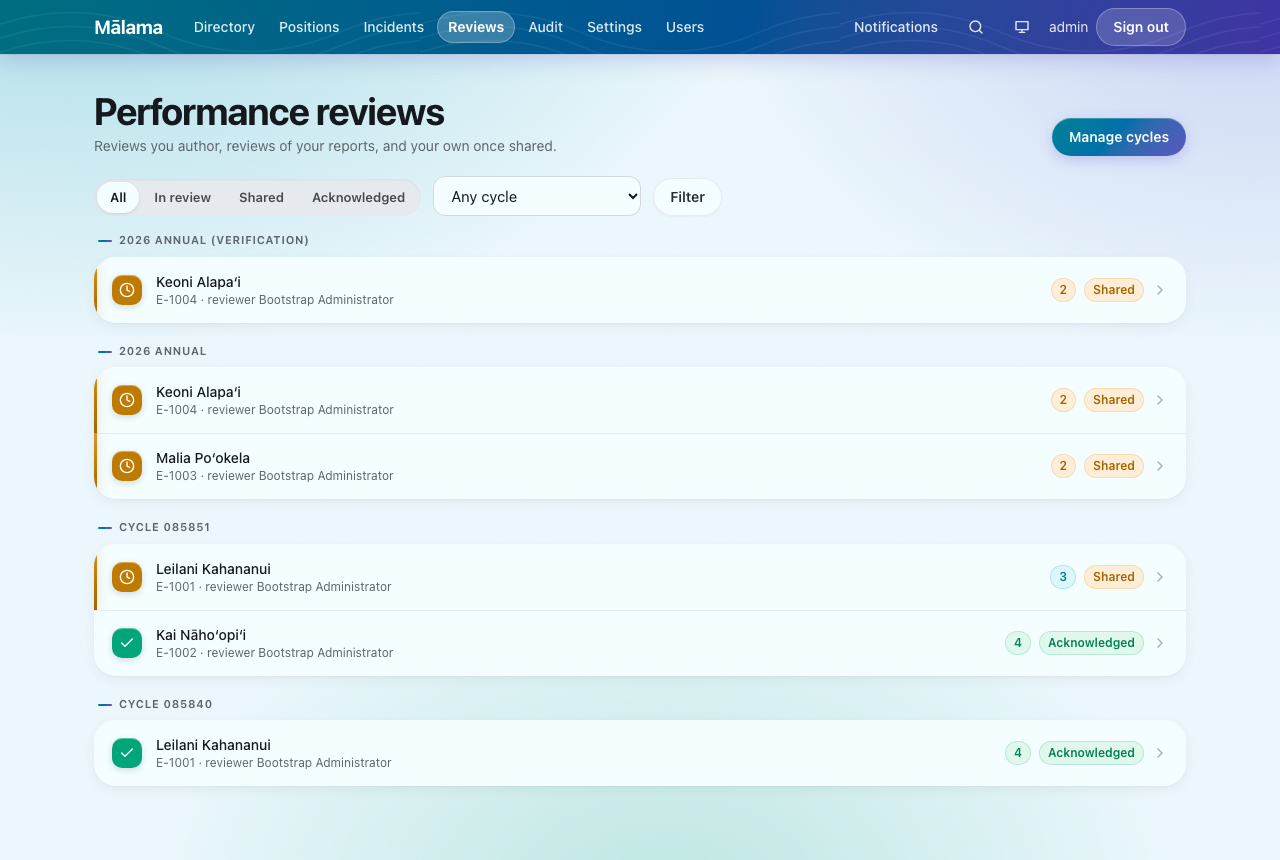Image resolution: width=1280 pixels, height=860 pixels.
Task: Apply with the Filter button
Action: [x=687, y=197]
